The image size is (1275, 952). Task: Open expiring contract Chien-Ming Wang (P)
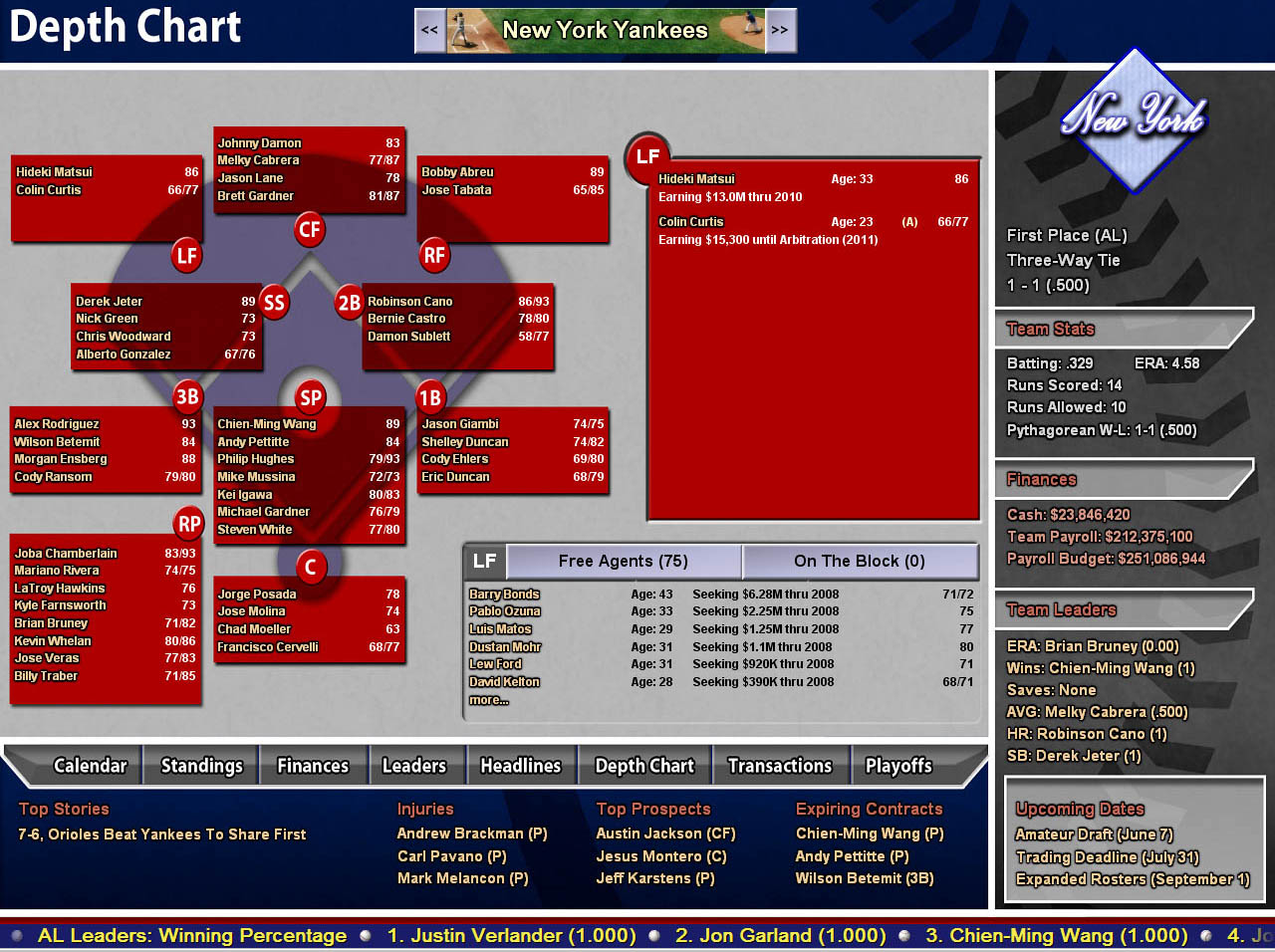[x=870, y=833]
